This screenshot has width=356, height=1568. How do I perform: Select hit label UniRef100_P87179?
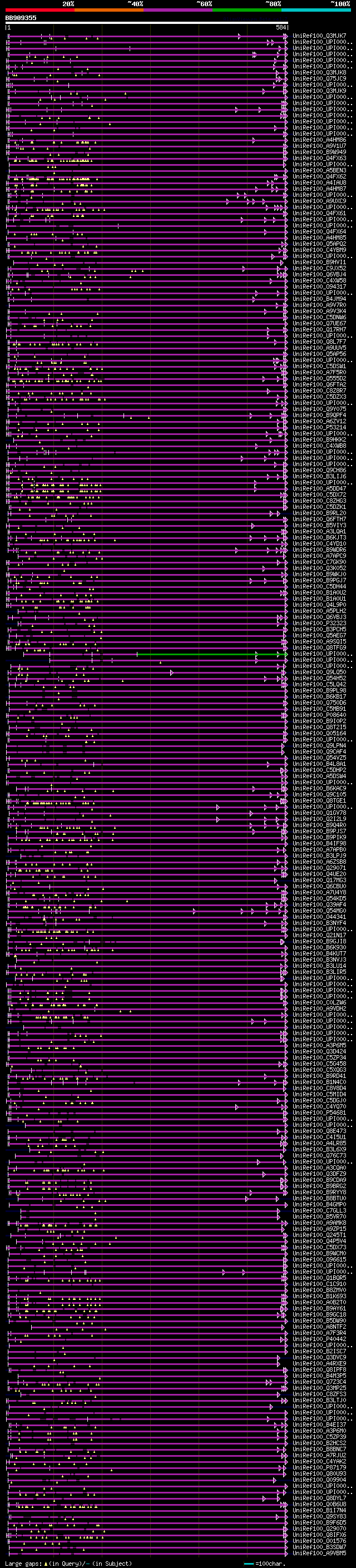[319, 1467]
